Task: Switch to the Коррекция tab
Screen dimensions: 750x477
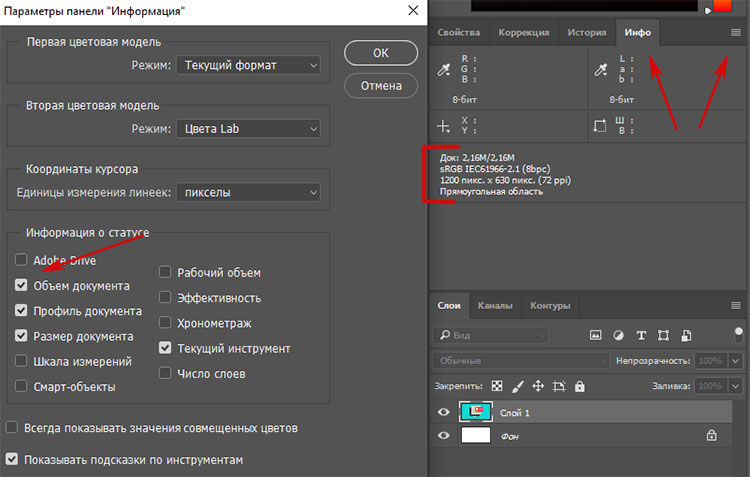Action: (x=524, y=33)
